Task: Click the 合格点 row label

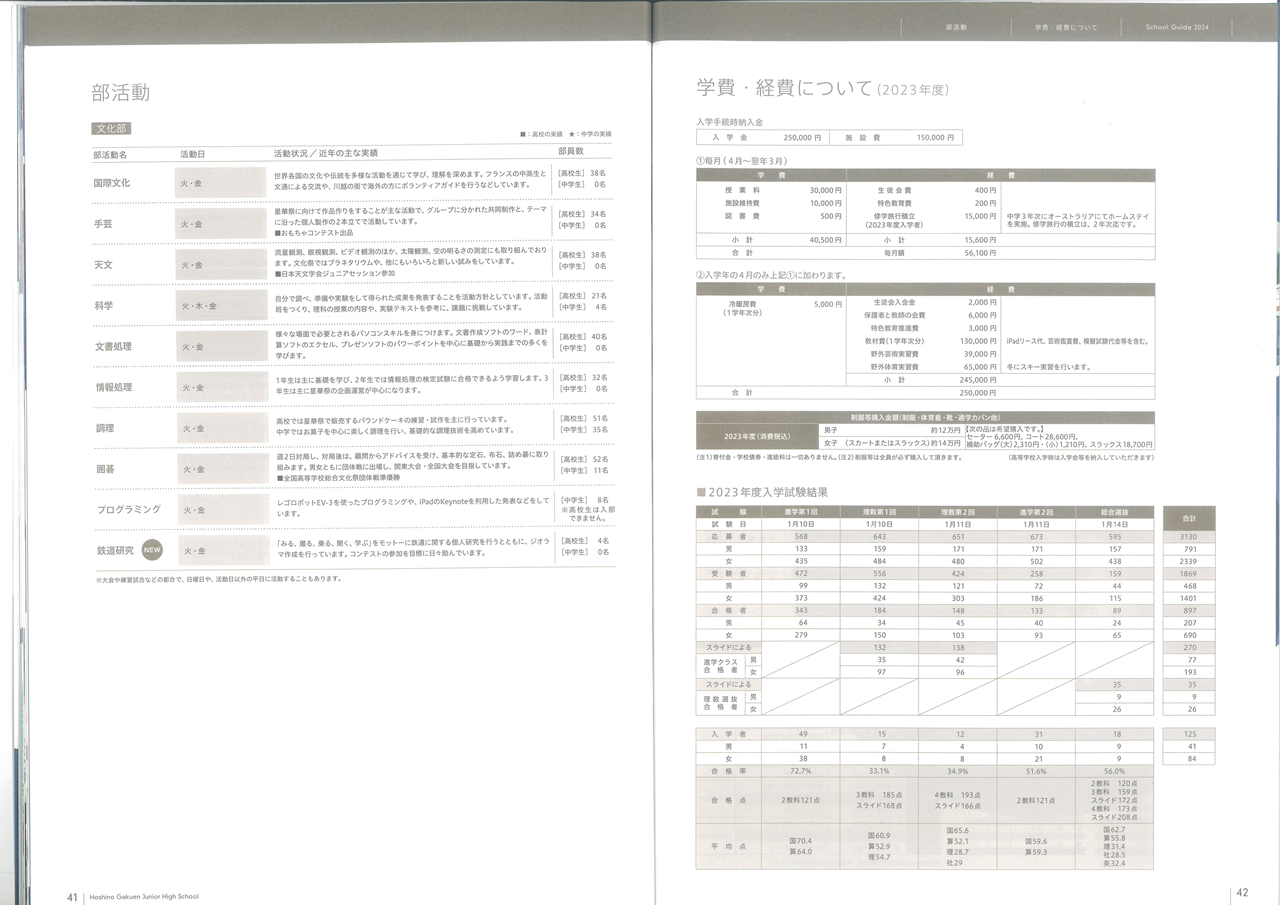Action: pyautogui.click(x=729, y=799)
